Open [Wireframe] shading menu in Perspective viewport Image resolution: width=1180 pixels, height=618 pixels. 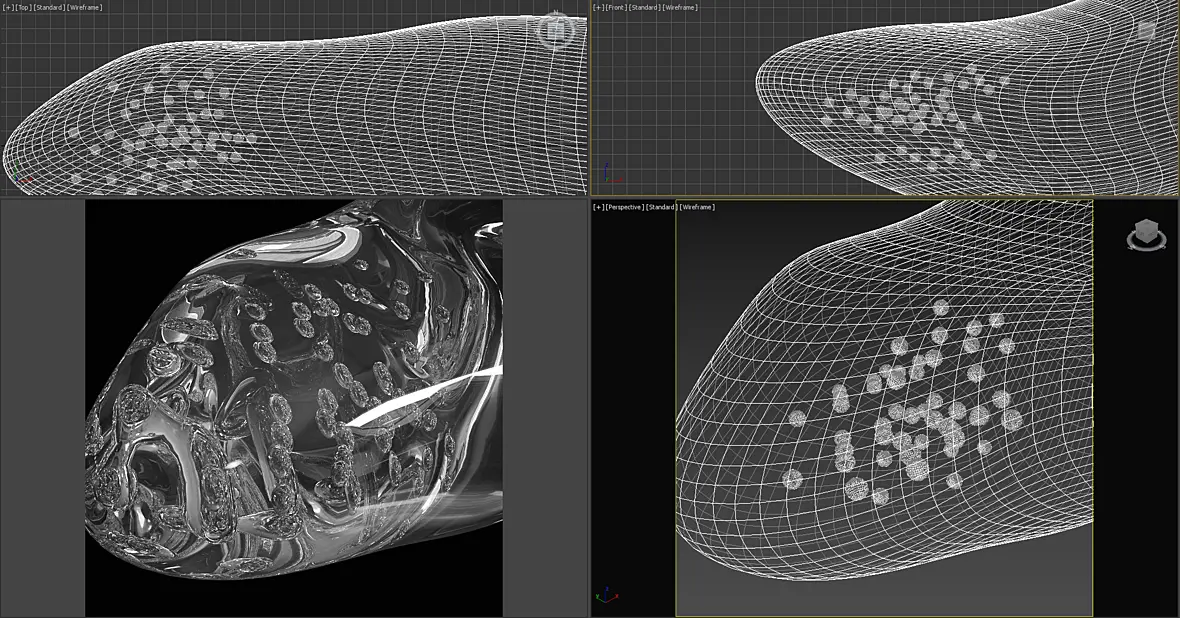[697, 207]
